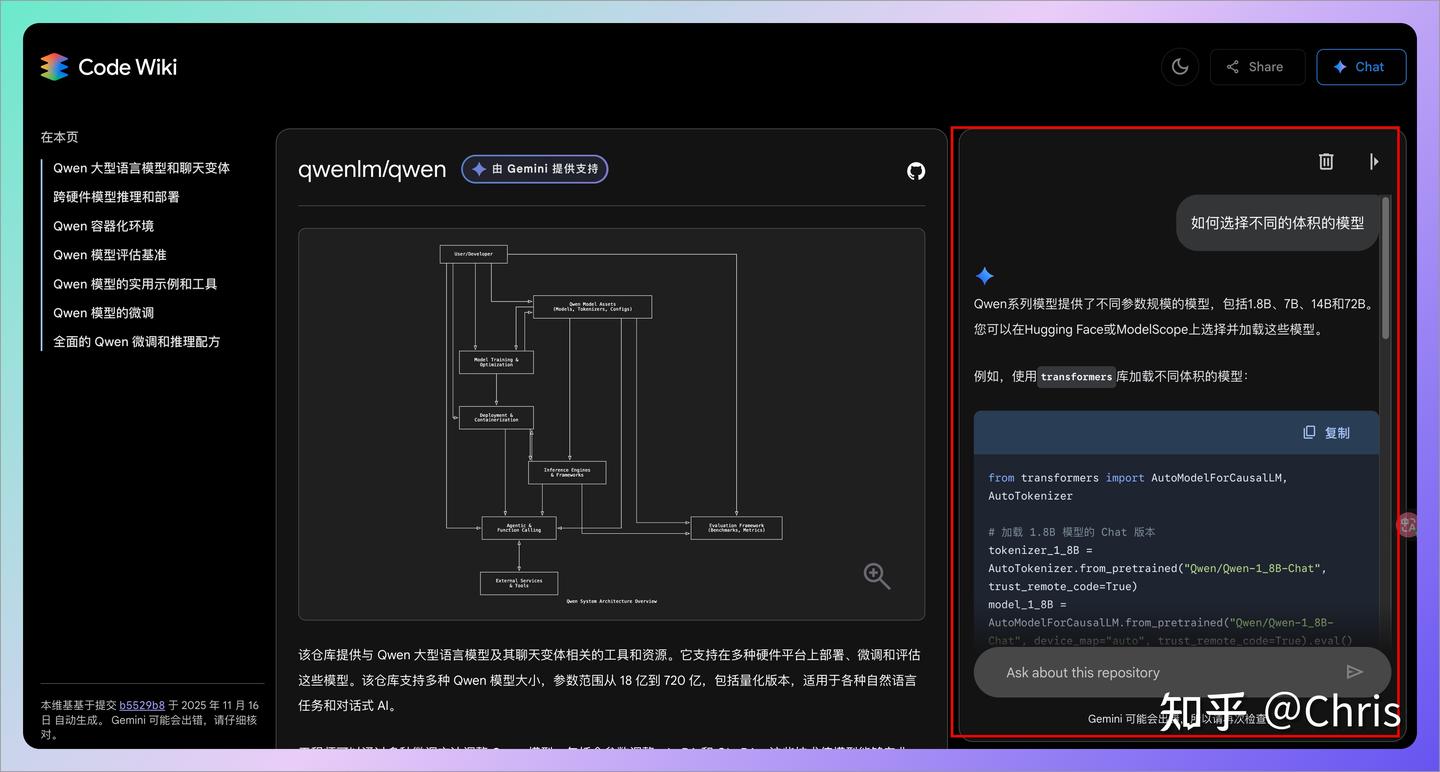Zoom into the architecture diagram magnifier

[877, 575]
